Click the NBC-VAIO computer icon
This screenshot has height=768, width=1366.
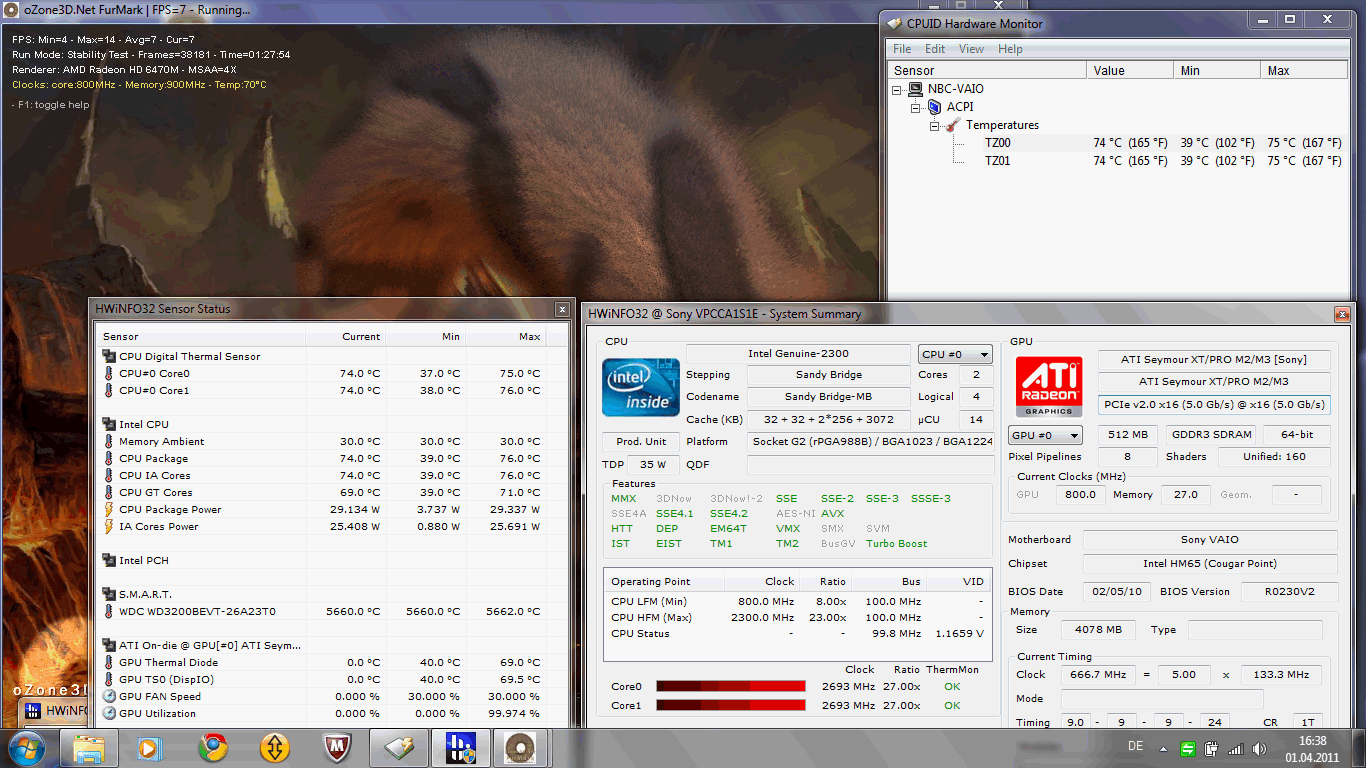click(x=915, y=89)
